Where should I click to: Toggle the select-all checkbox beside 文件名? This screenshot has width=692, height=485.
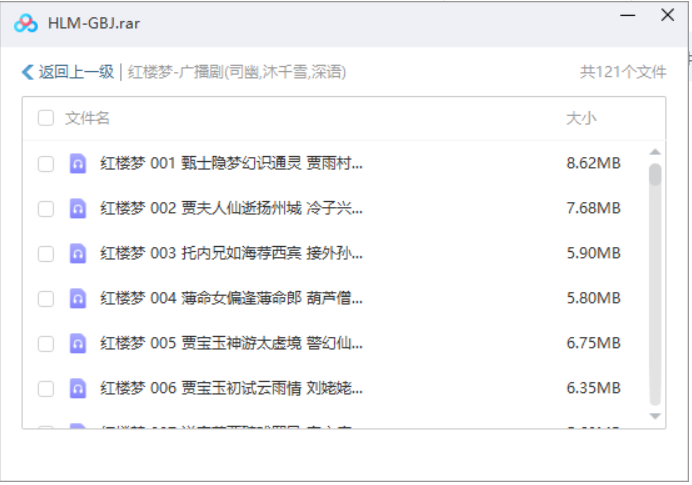click(46, 119)
